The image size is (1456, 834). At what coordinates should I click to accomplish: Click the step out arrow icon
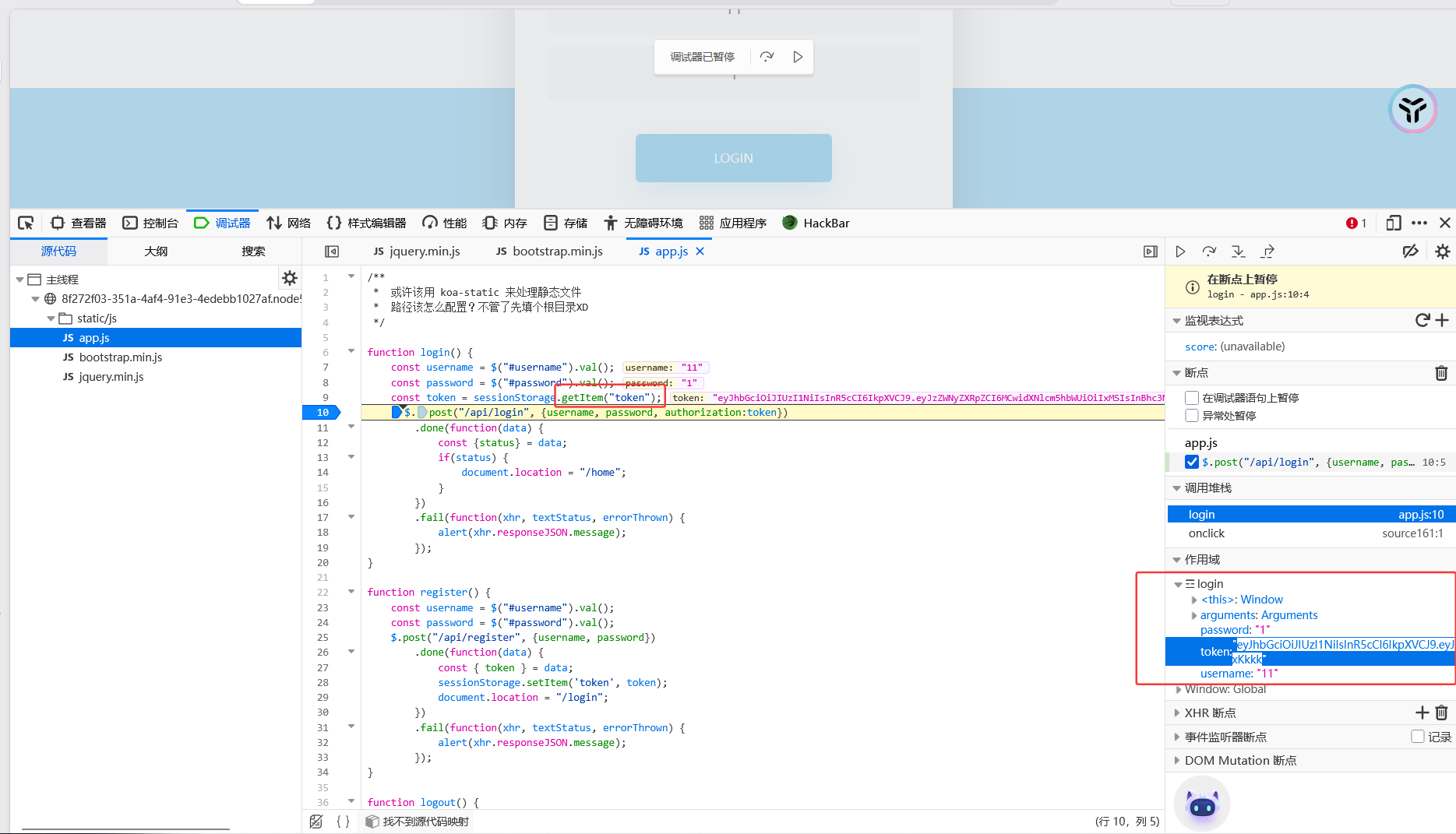1267,252
